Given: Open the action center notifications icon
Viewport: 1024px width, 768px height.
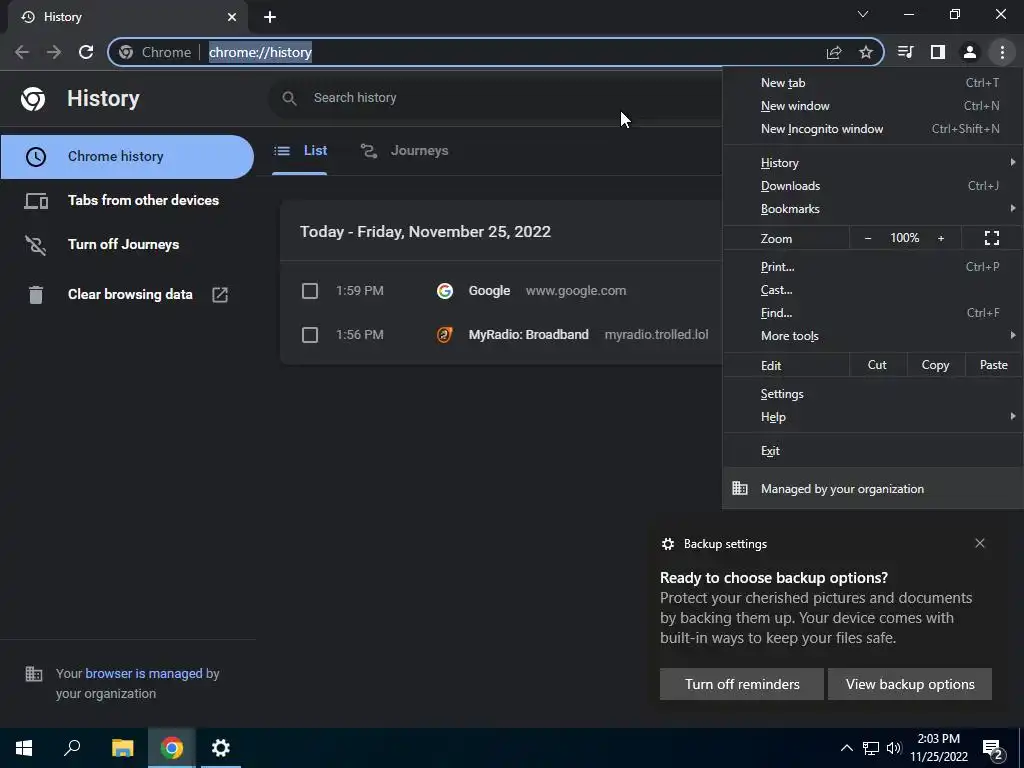Looking at the screenshot, I should [993, 749].
